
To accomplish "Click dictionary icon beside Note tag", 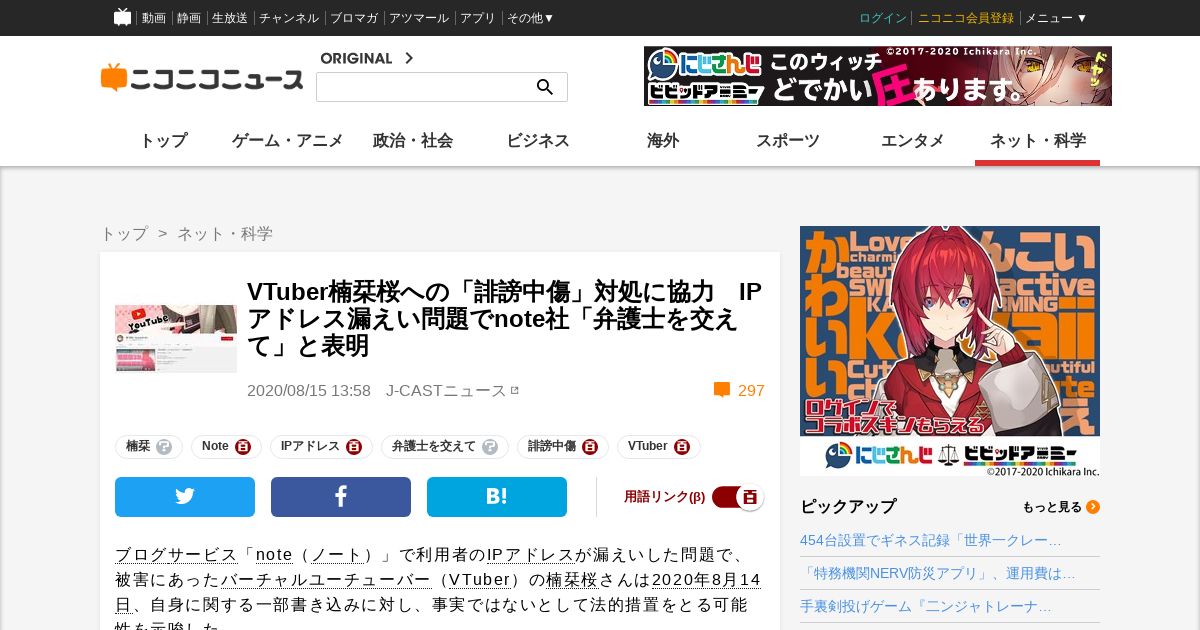I will coord(243,447).
